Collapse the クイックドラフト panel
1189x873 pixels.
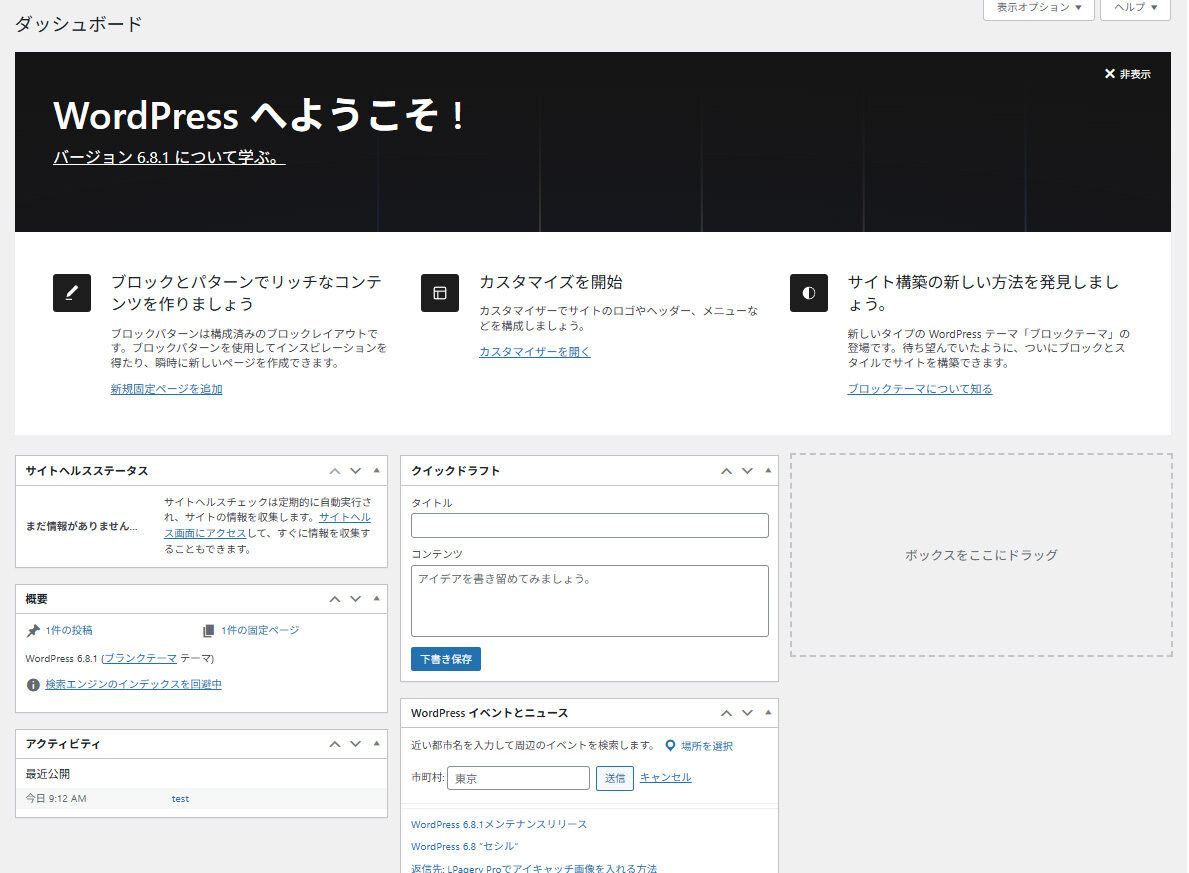click(x=768, y=471)
